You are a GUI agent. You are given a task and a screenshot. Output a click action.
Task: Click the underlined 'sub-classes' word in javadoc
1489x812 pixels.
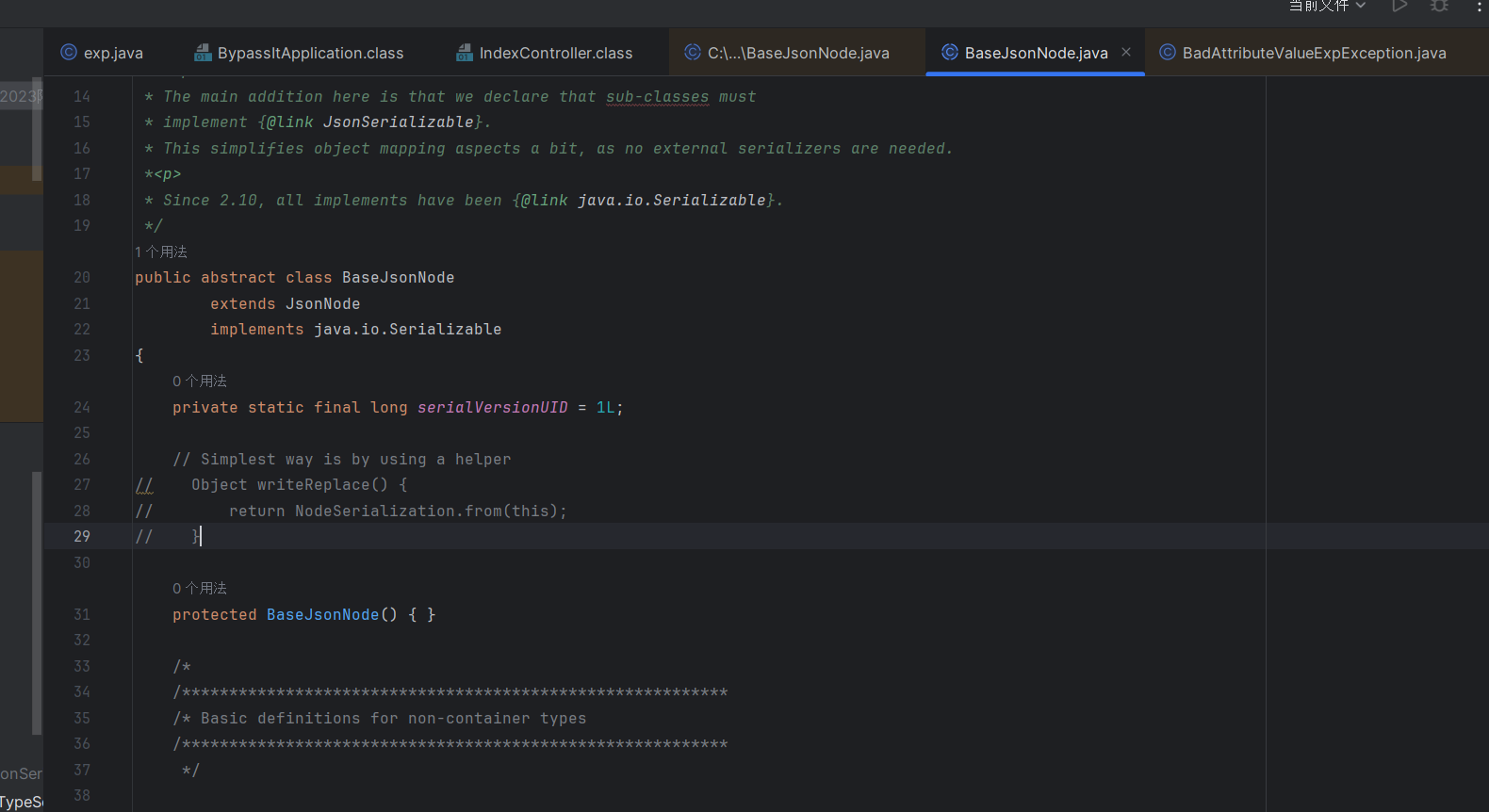point(658,97)
